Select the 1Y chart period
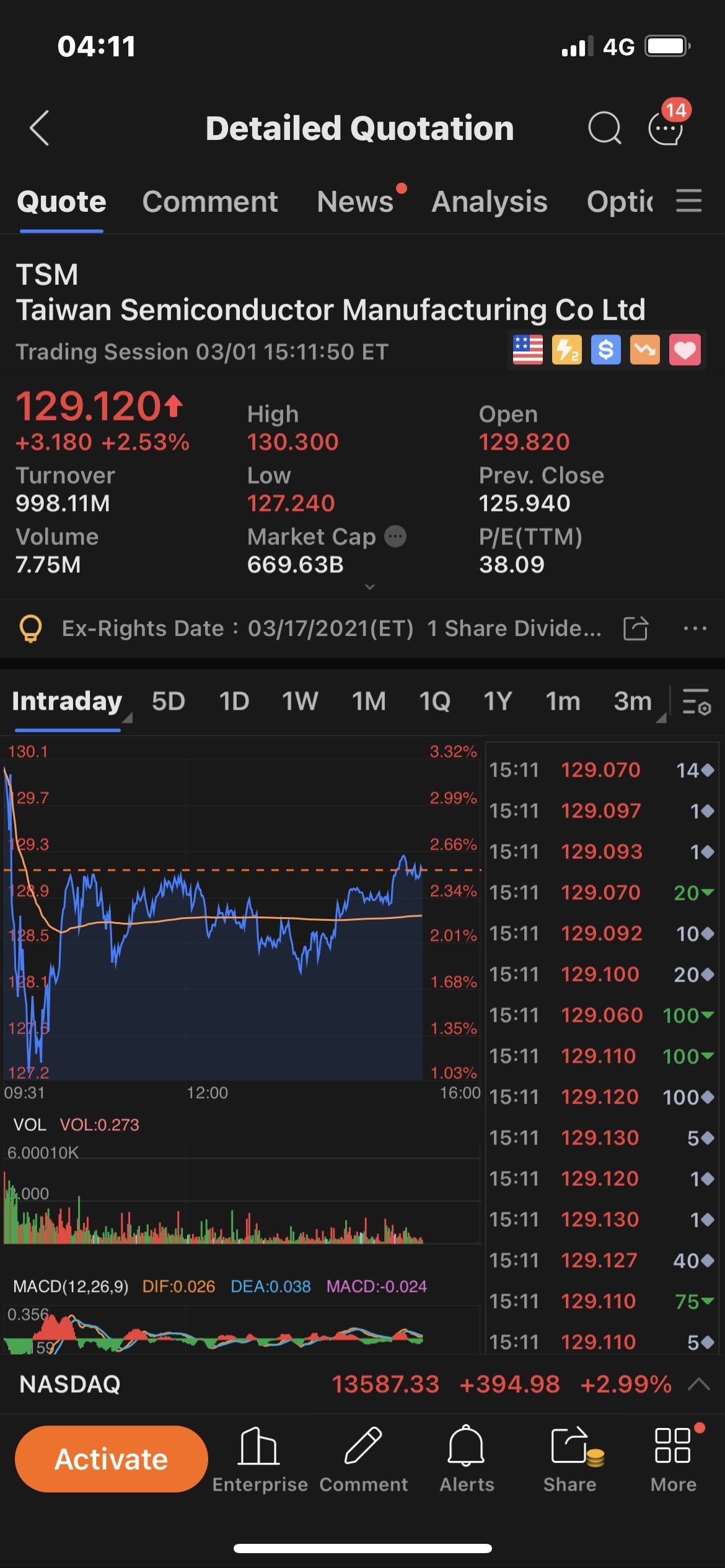725x1568 pixels. point(498,702)
